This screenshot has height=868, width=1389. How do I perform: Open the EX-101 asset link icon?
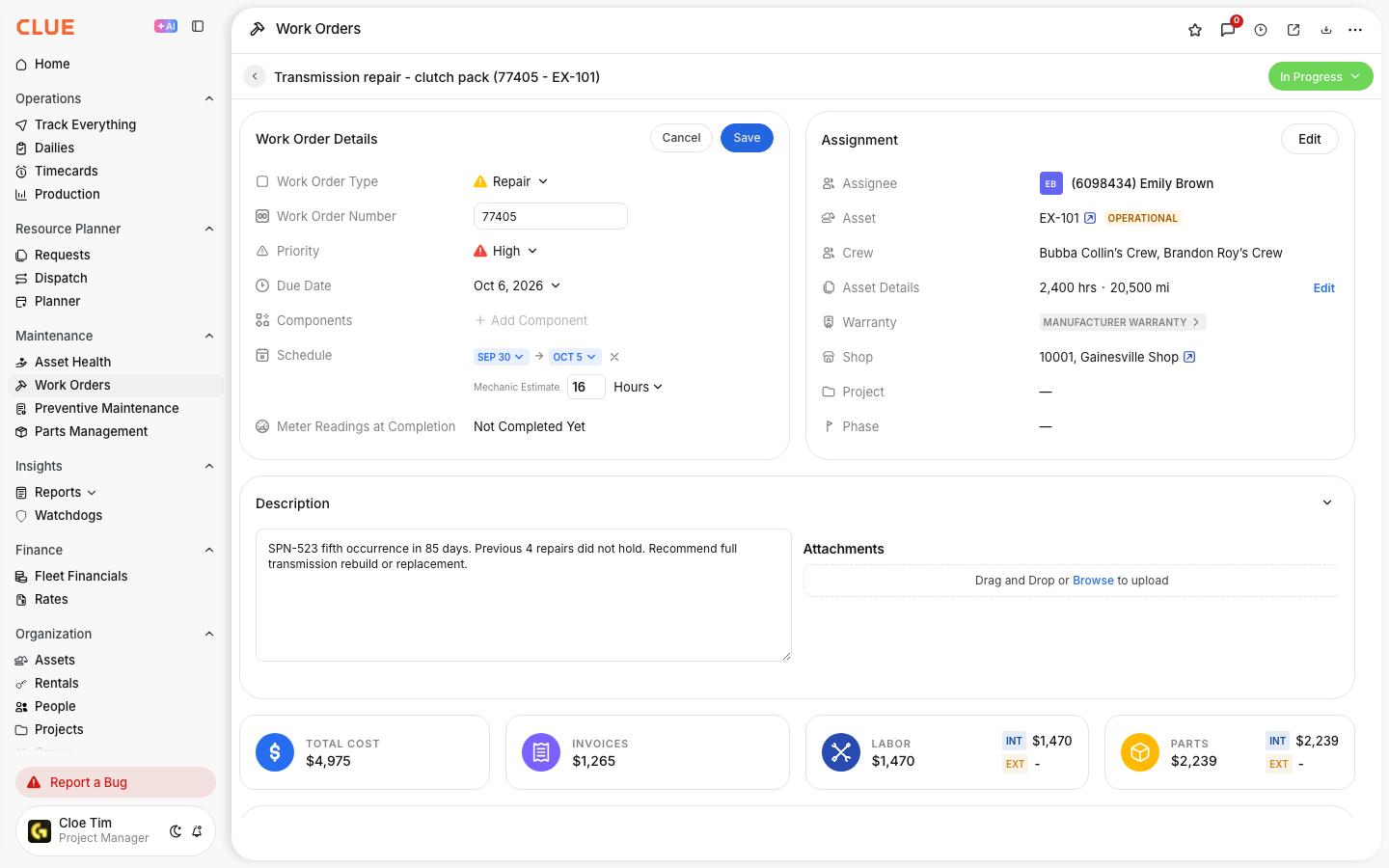tap(1090, 218)
